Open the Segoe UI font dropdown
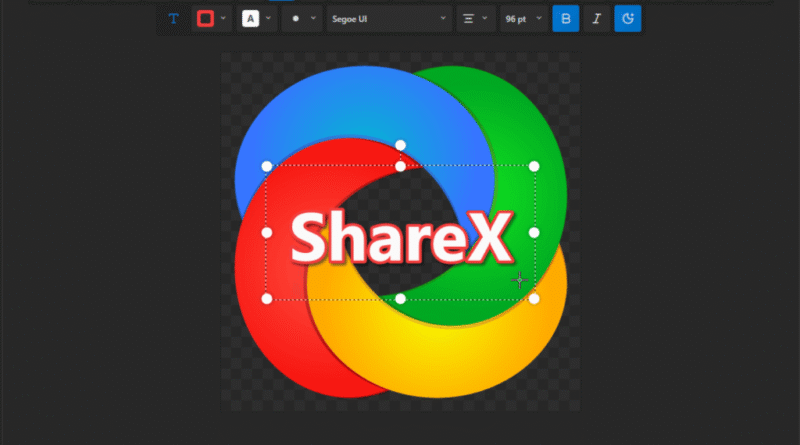The height and width of the screenshot is (445, 800). 389,19
